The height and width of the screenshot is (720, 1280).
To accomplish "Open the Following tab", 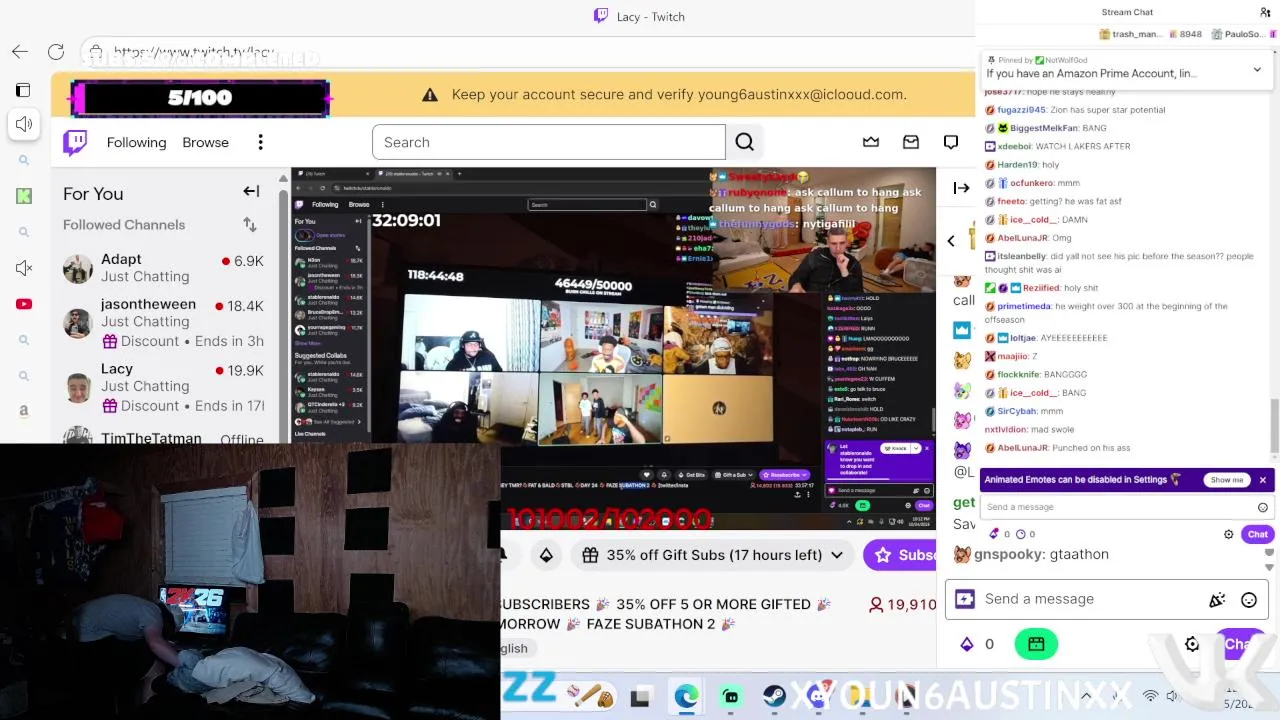I will click(x=136, y=142).
